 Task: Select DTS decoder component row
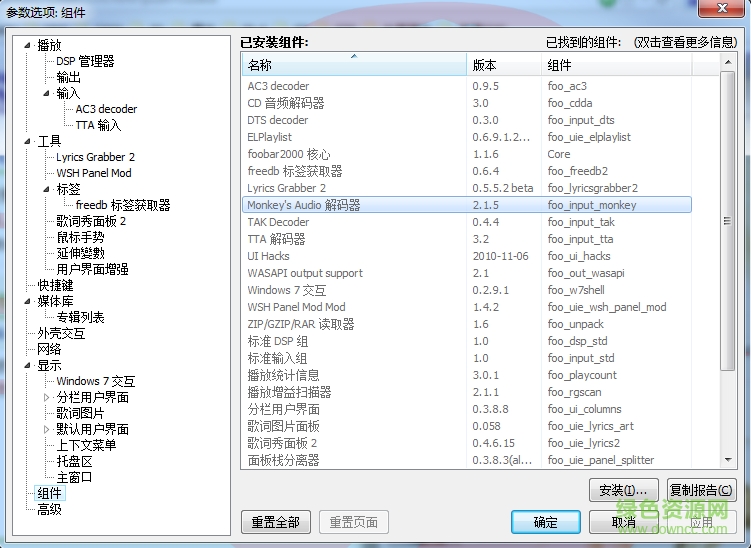coord(467,120)
